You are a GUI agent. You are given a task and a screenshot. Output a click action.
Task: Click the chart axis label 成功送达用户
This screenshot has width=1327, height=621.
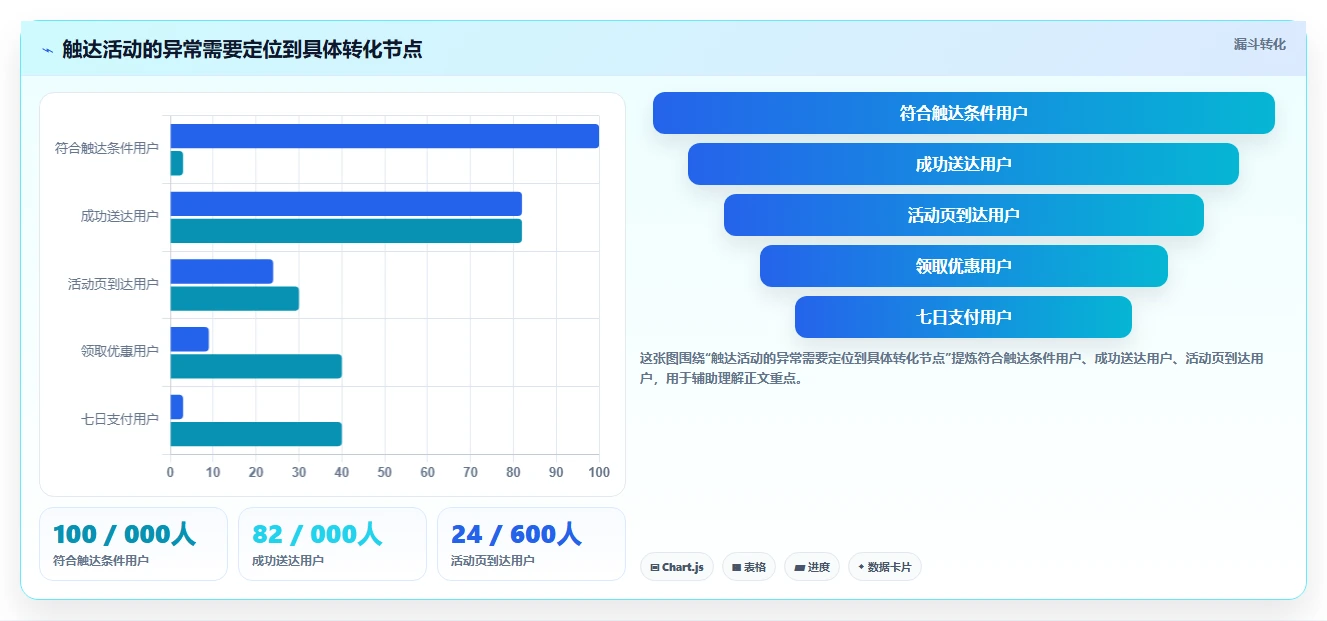(120, 216)
